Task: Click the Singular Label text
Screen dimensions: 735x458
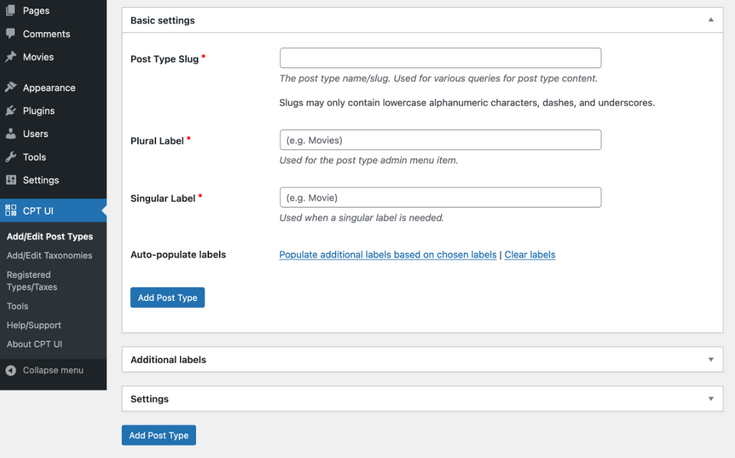Action: pos(163,198)
